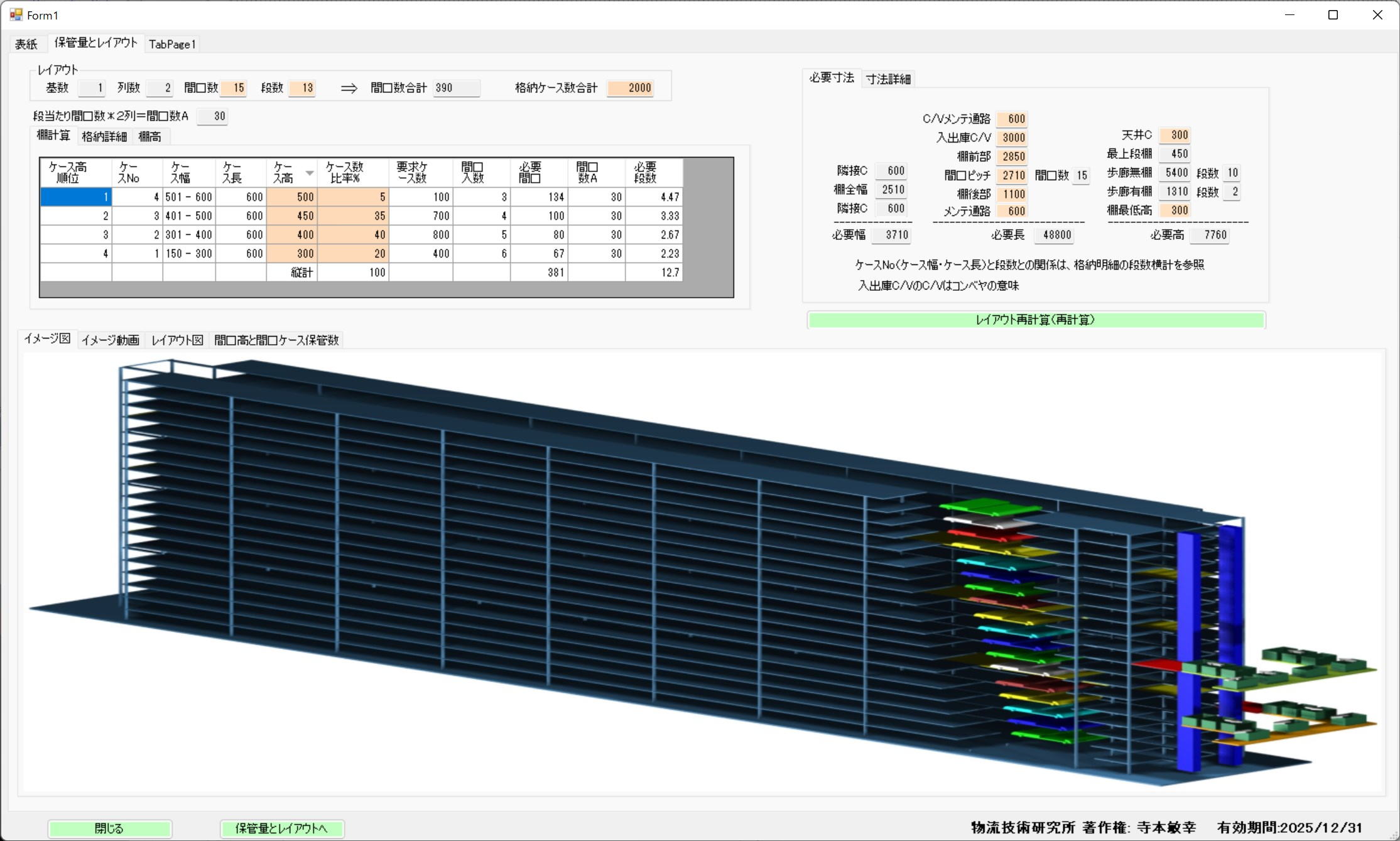Screen dimensions: 1400x841
Task: Open the TabPage1 tab
Action: 172,44
